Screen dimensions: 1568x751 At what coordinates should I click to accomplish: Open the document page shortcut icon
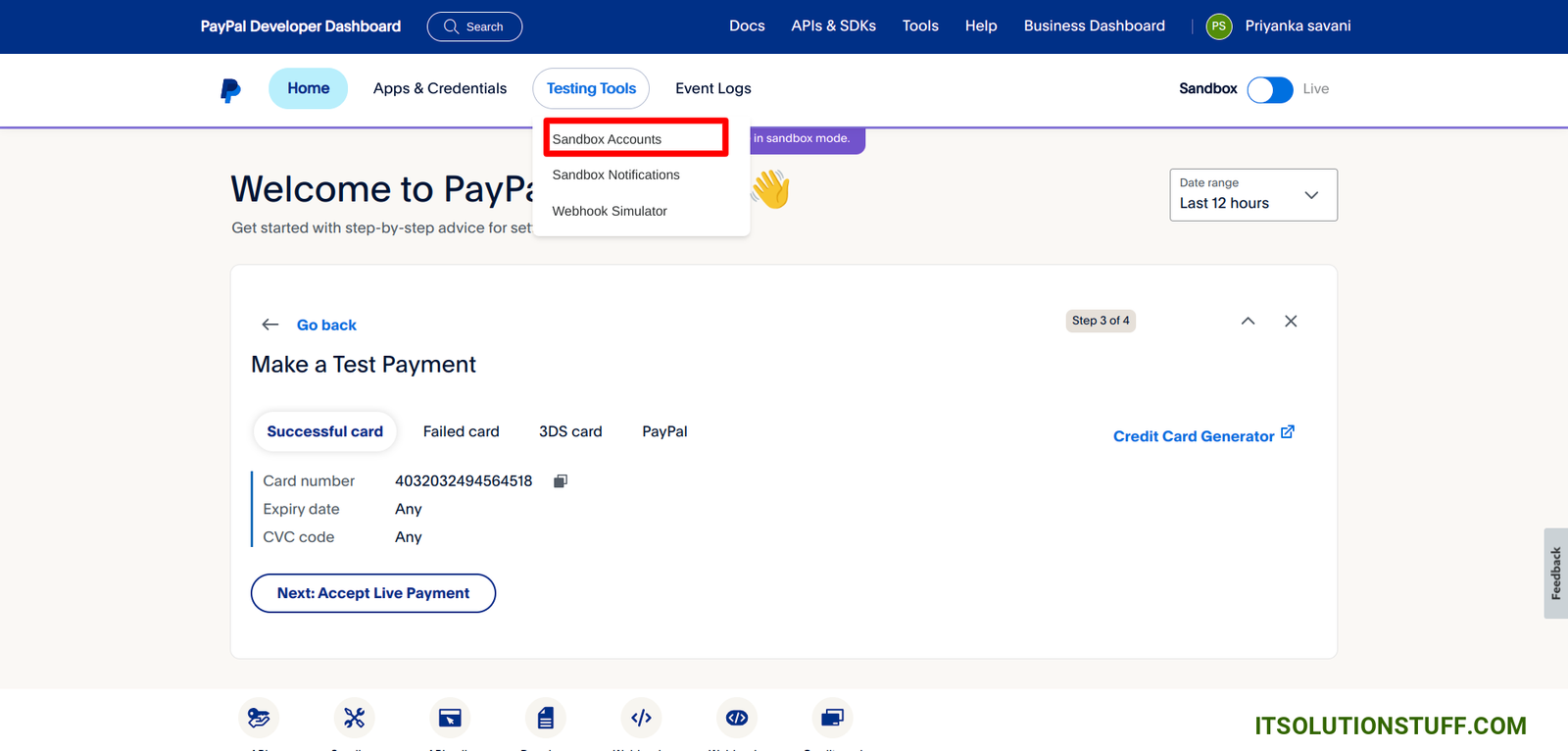546,718
